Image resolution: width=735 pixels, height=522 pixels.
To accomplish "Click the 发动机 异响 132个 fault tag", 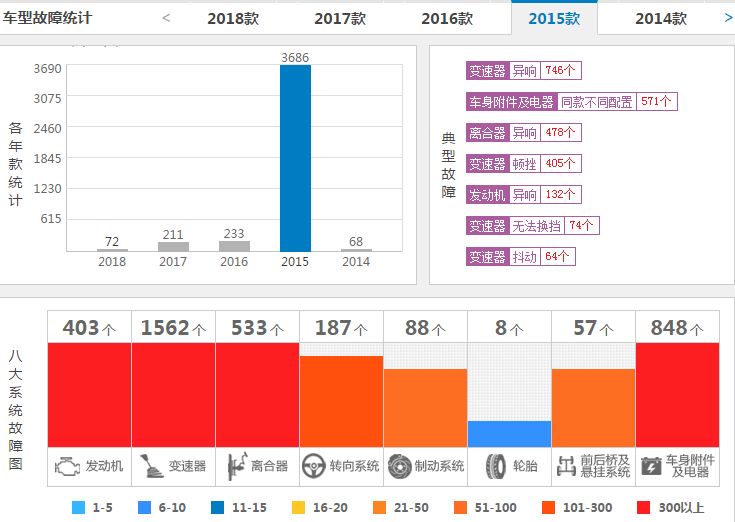I will (x=524, y=194).
